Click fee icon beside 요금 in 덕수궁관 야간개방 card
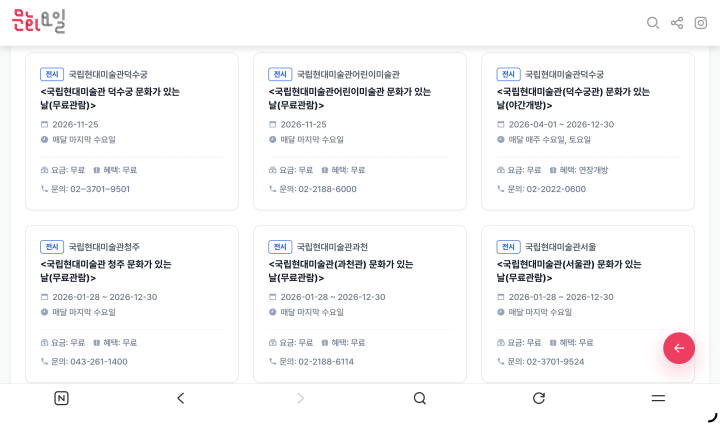 coord(501,170)
